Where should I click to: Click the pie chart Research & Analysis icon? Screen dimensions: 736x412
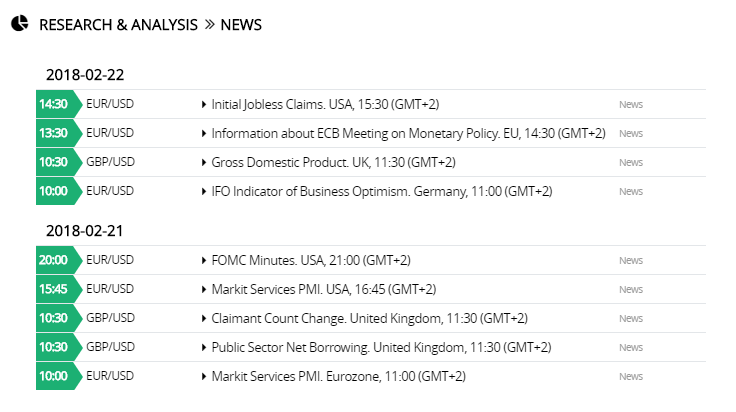pos(20,23)
